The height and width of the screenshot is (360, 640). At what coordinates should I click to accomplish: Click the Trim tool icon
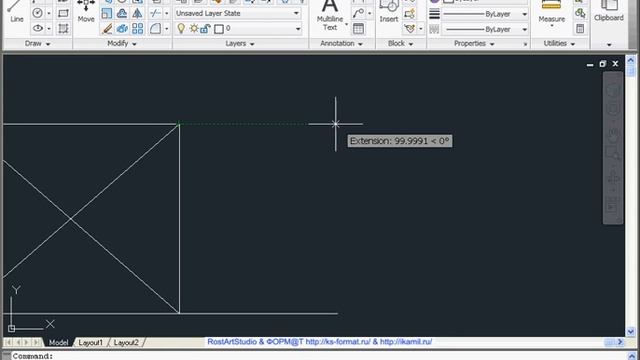click(155, 13)
